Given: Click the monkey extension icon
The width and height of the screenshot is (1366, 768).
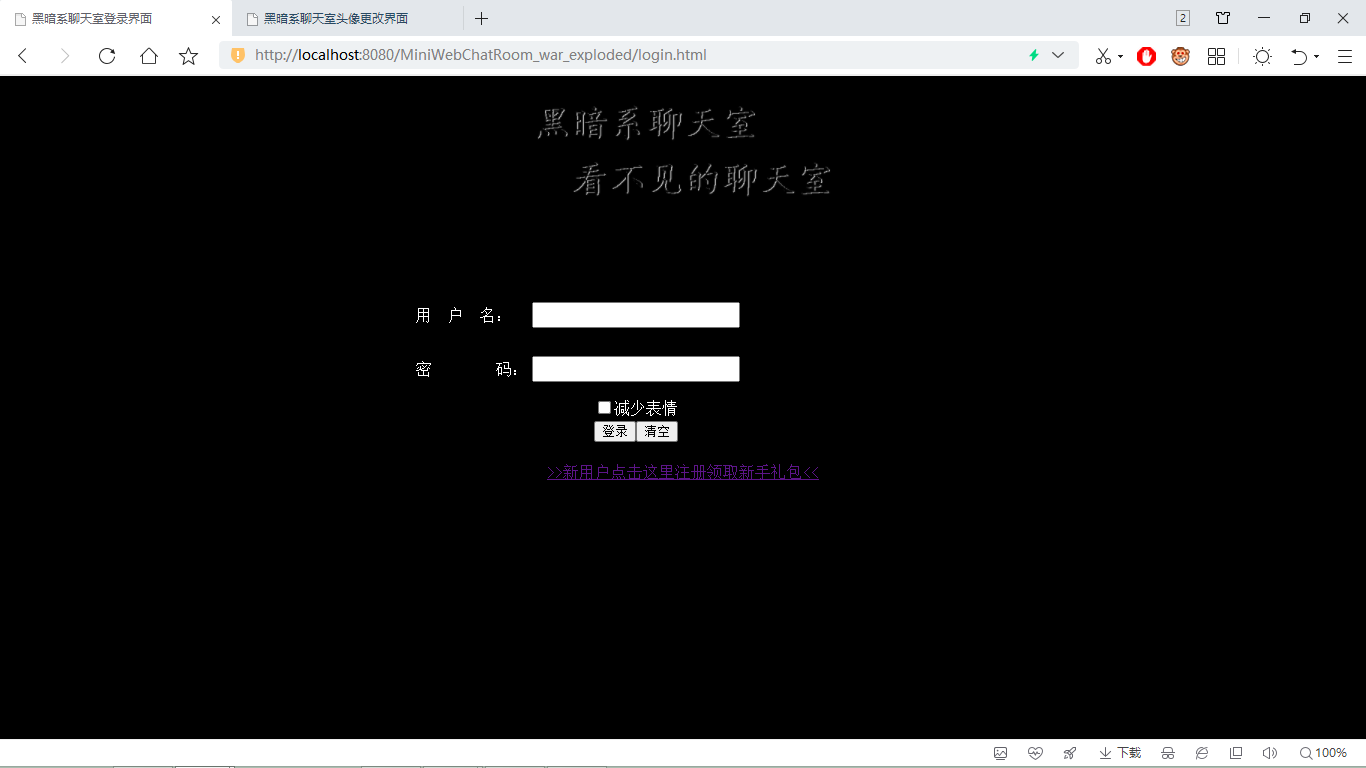Looking at the screenshot, I should [x=1181, y=56].
